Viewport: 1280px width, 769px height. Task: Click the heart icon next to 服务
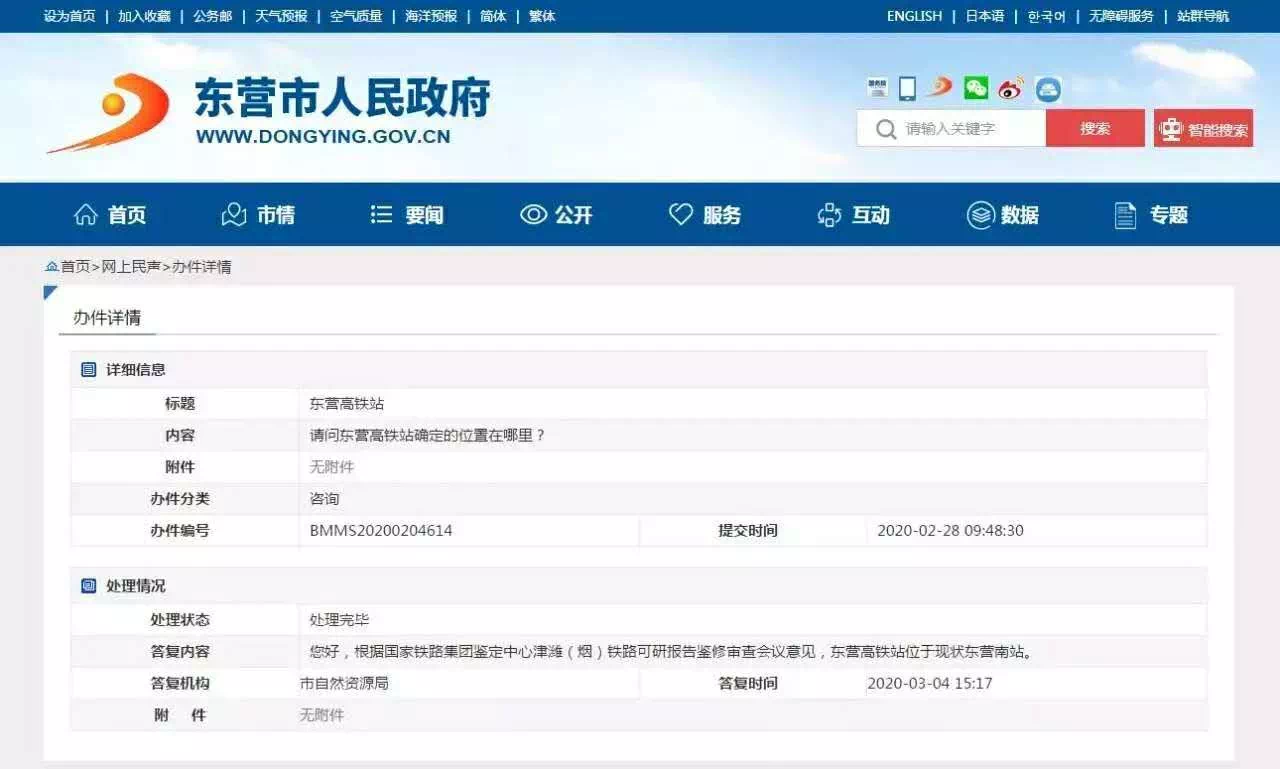coord(681,215)
